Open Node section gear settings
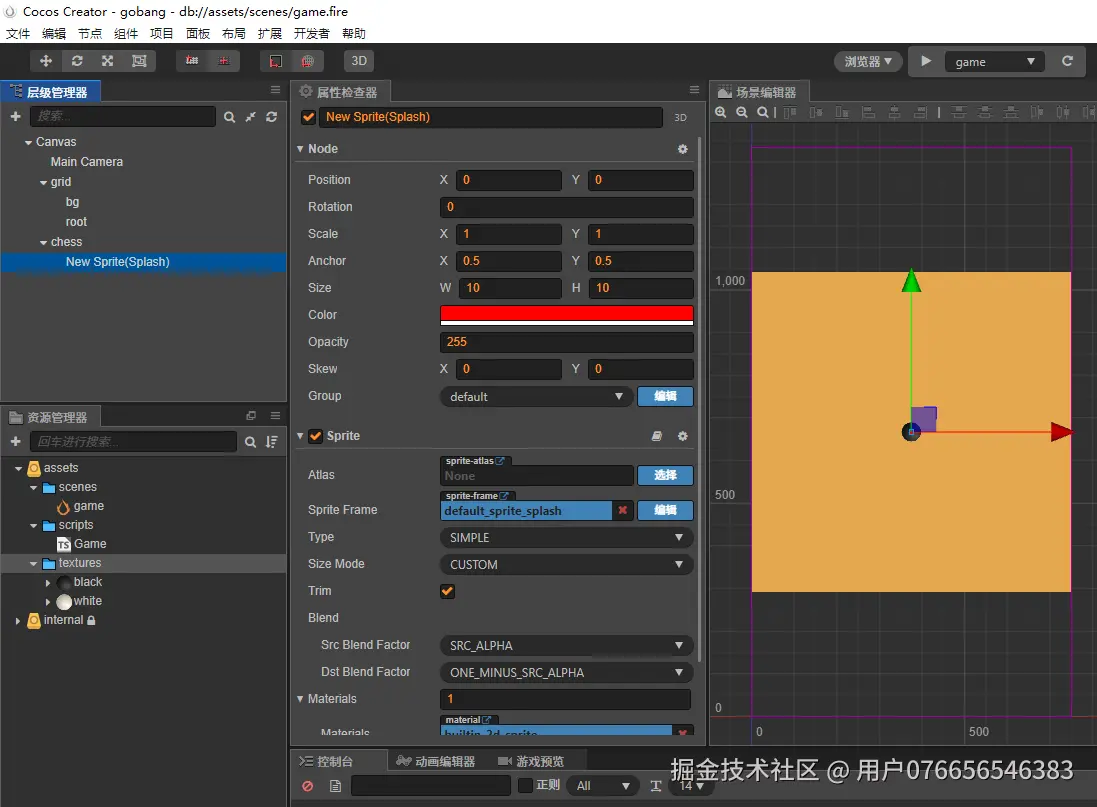Image resolution: width=1097 pixels, height=807 pixels. click(x=683, y=149)
